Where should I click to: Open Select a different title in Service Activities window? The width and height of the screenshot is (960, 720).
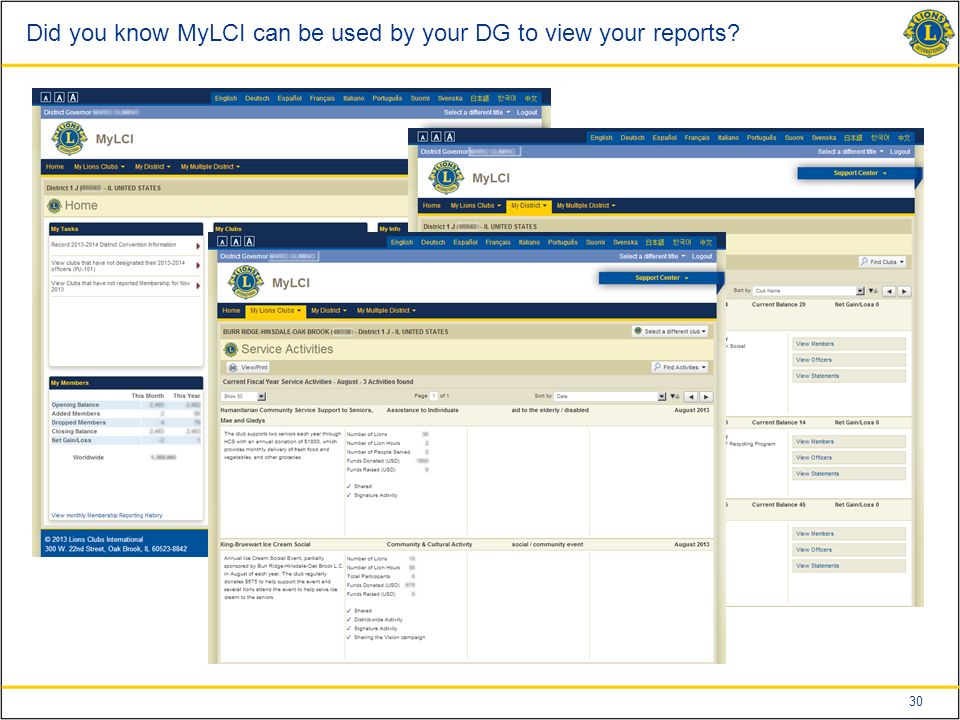point(652,257)
